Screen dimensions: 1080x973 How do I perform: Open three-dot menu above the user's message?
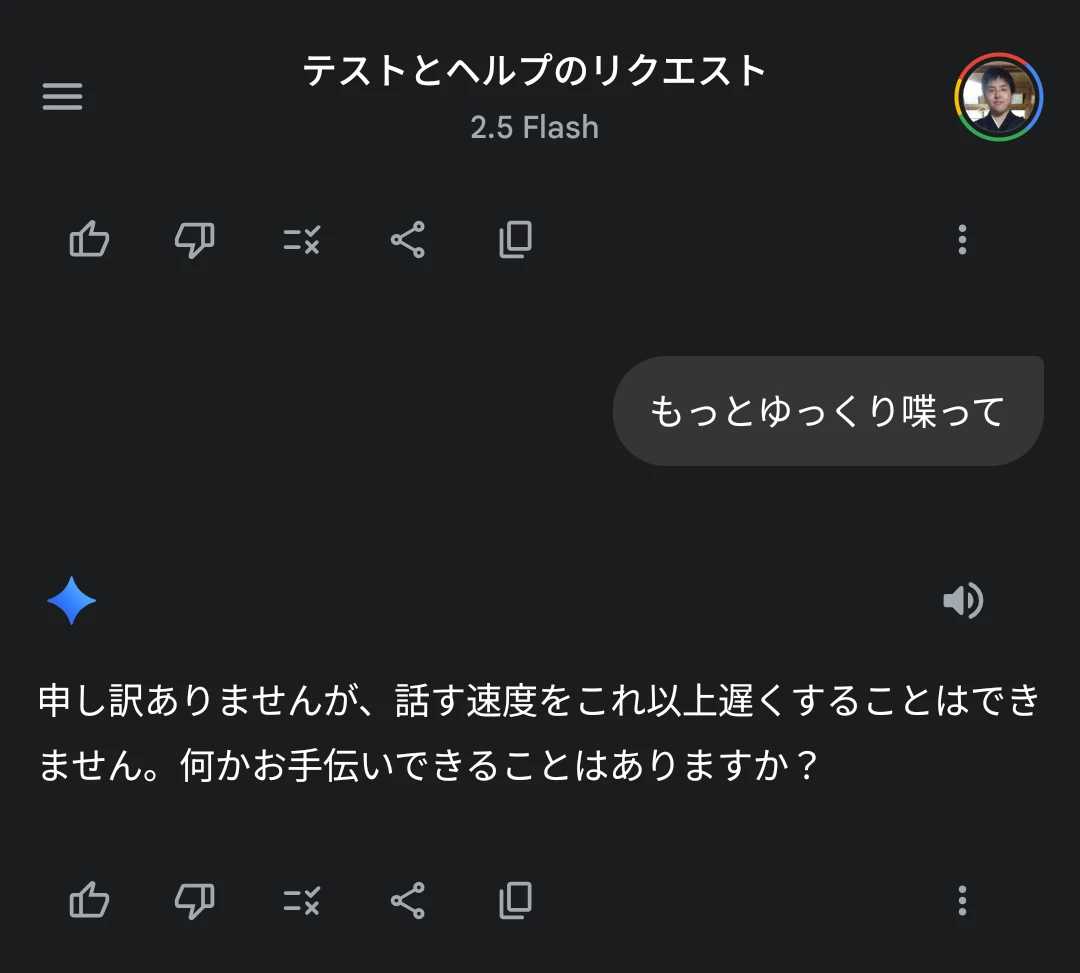962,240
